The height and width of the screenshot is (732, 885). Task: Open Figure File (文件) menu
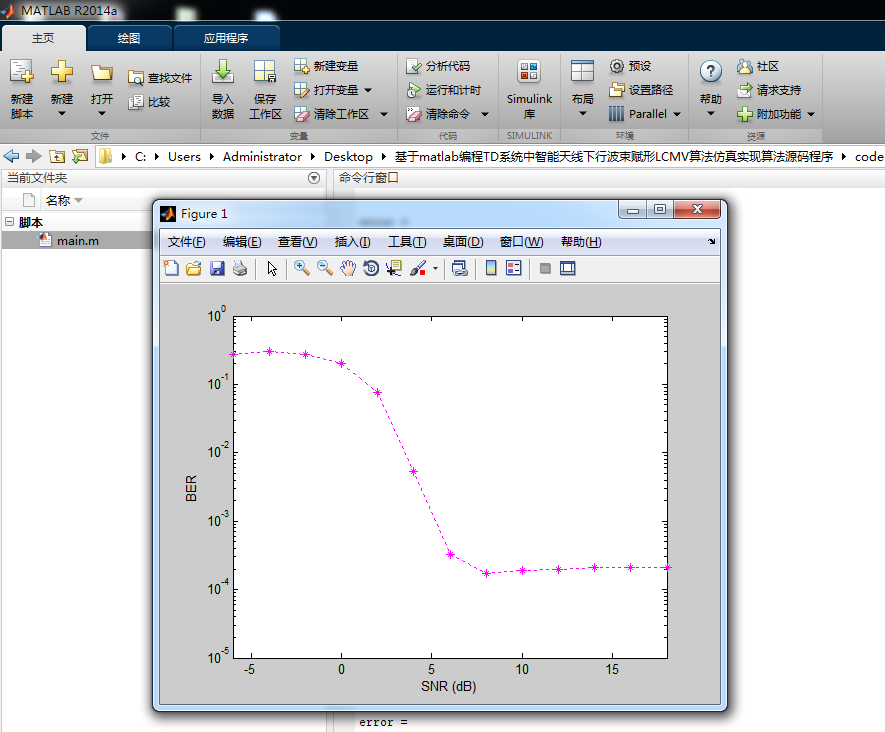coord(186,242)
